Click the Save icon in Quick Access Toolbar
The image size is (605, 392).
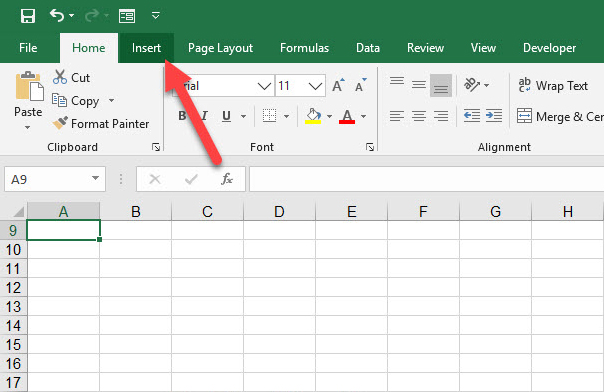(x=28, y=16)
